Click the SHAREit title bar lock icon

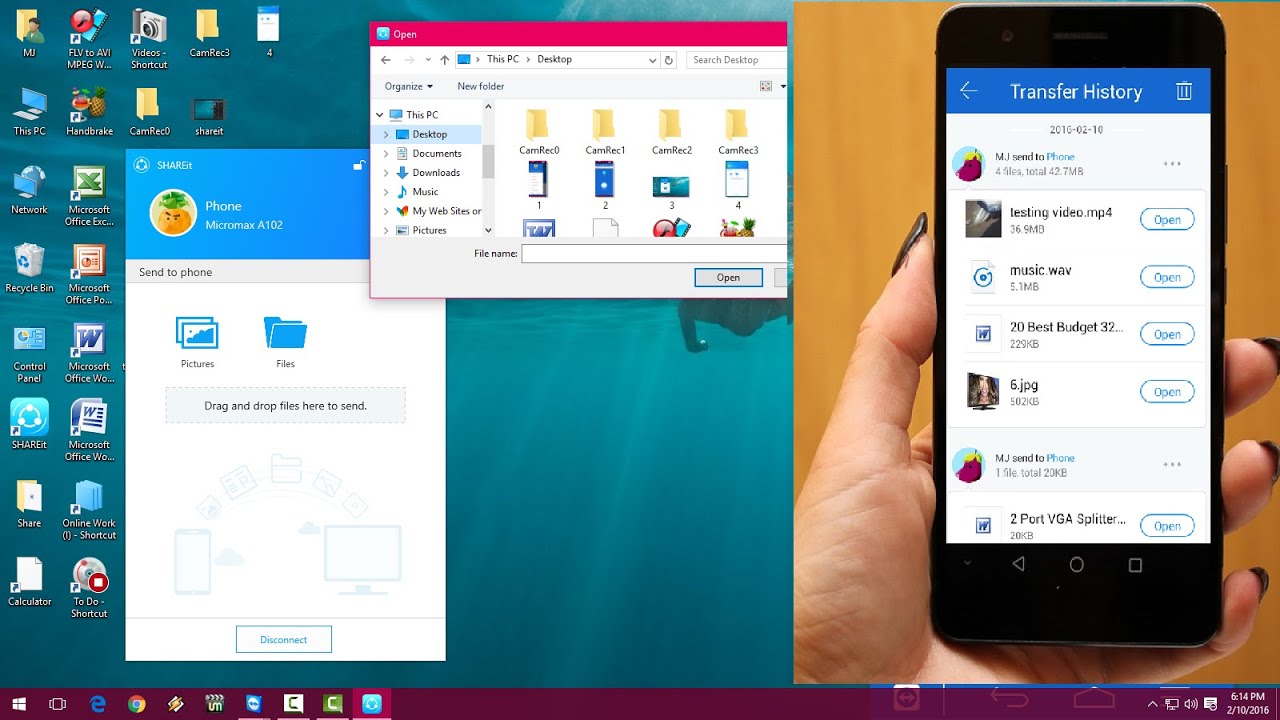point(359,165)
